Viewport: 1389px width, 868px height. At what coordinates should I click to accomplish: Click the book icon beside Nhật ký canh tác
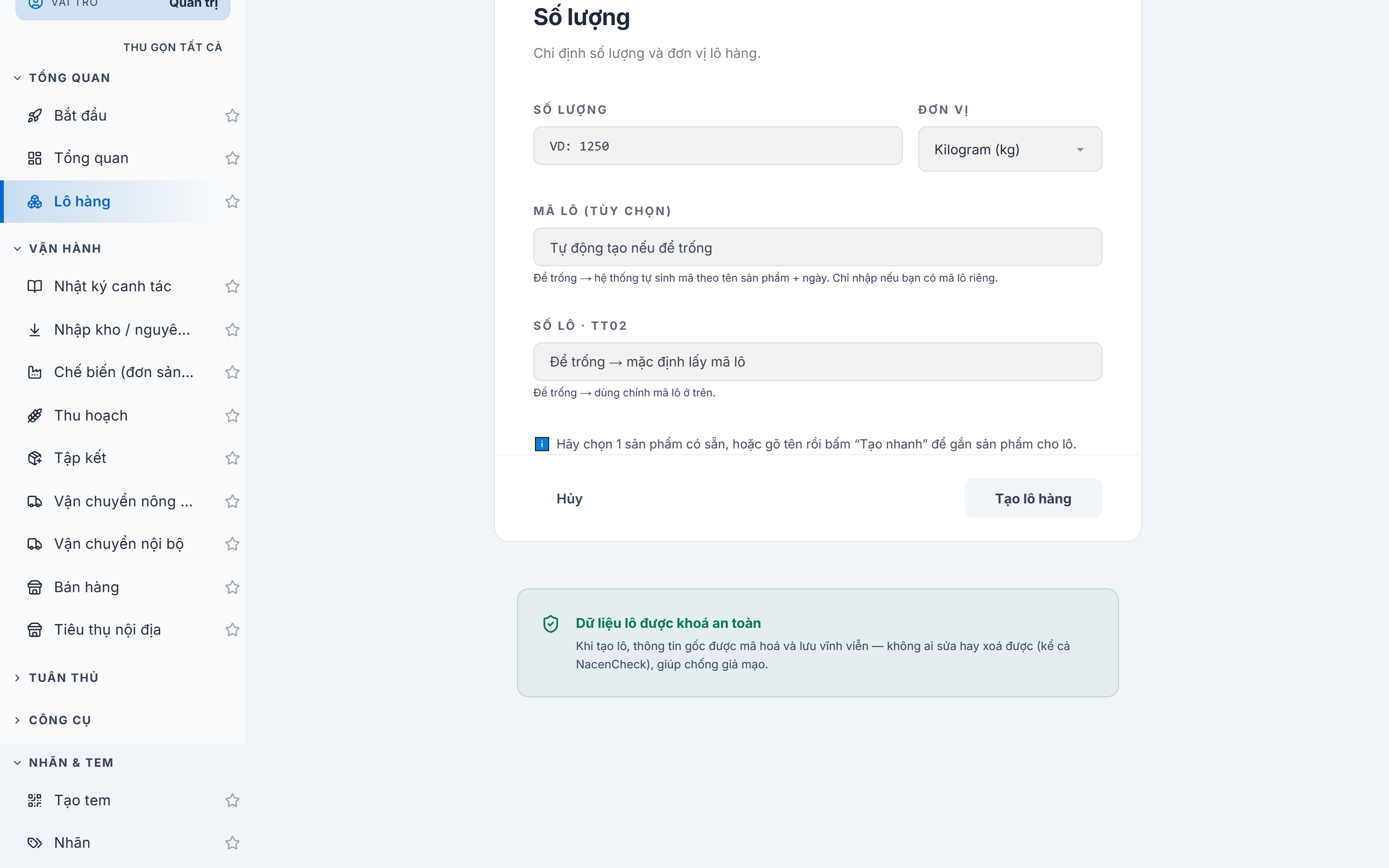pos(35,286)
